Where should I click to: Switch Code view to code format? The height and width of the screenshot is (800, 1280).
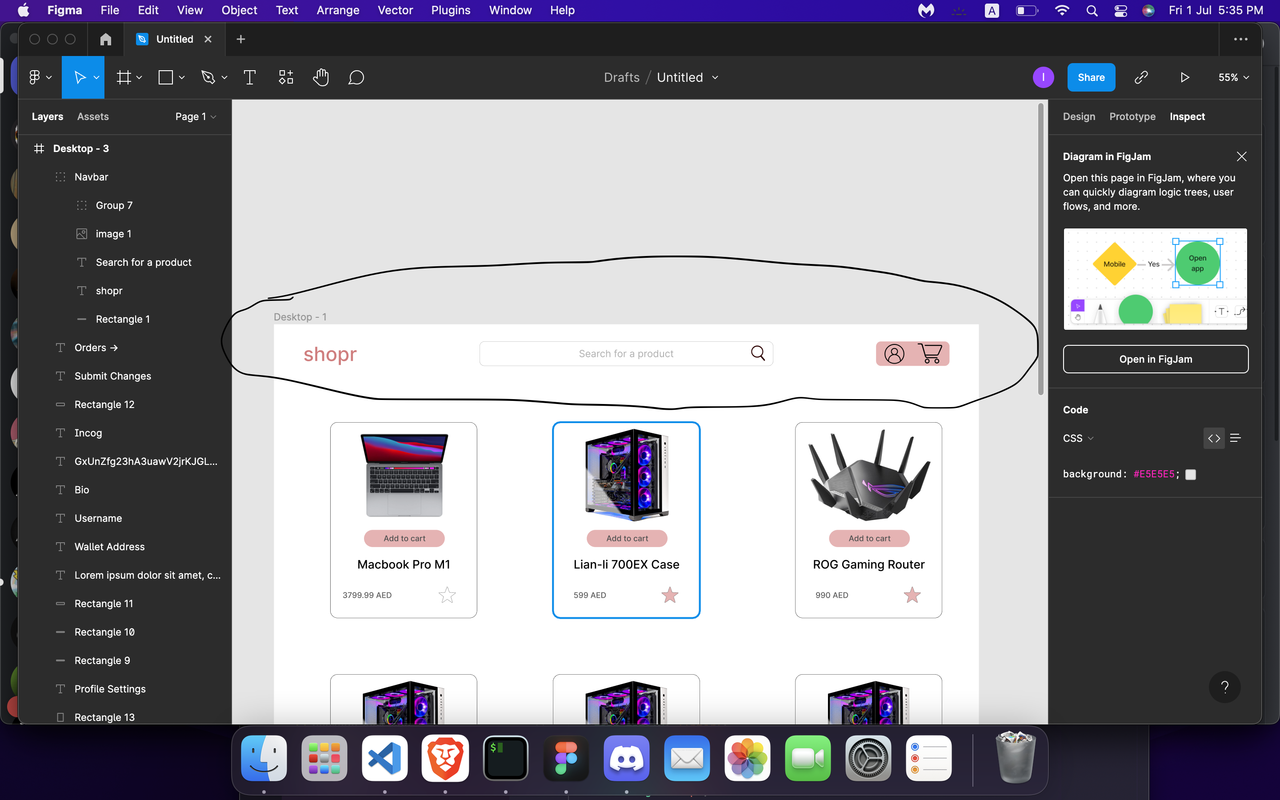pos(1214,438)
